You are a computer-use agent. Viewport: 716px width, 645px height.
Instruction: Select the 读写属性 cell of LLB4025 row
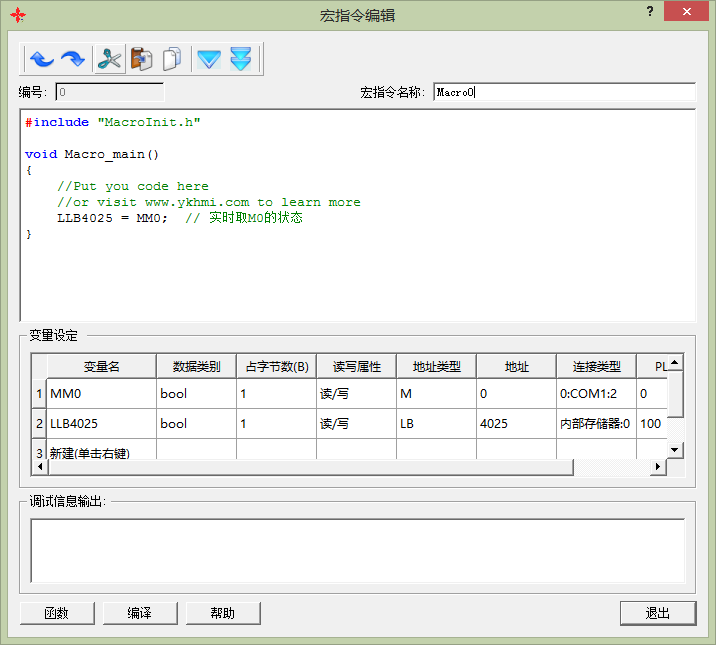(x=356, y=424)
